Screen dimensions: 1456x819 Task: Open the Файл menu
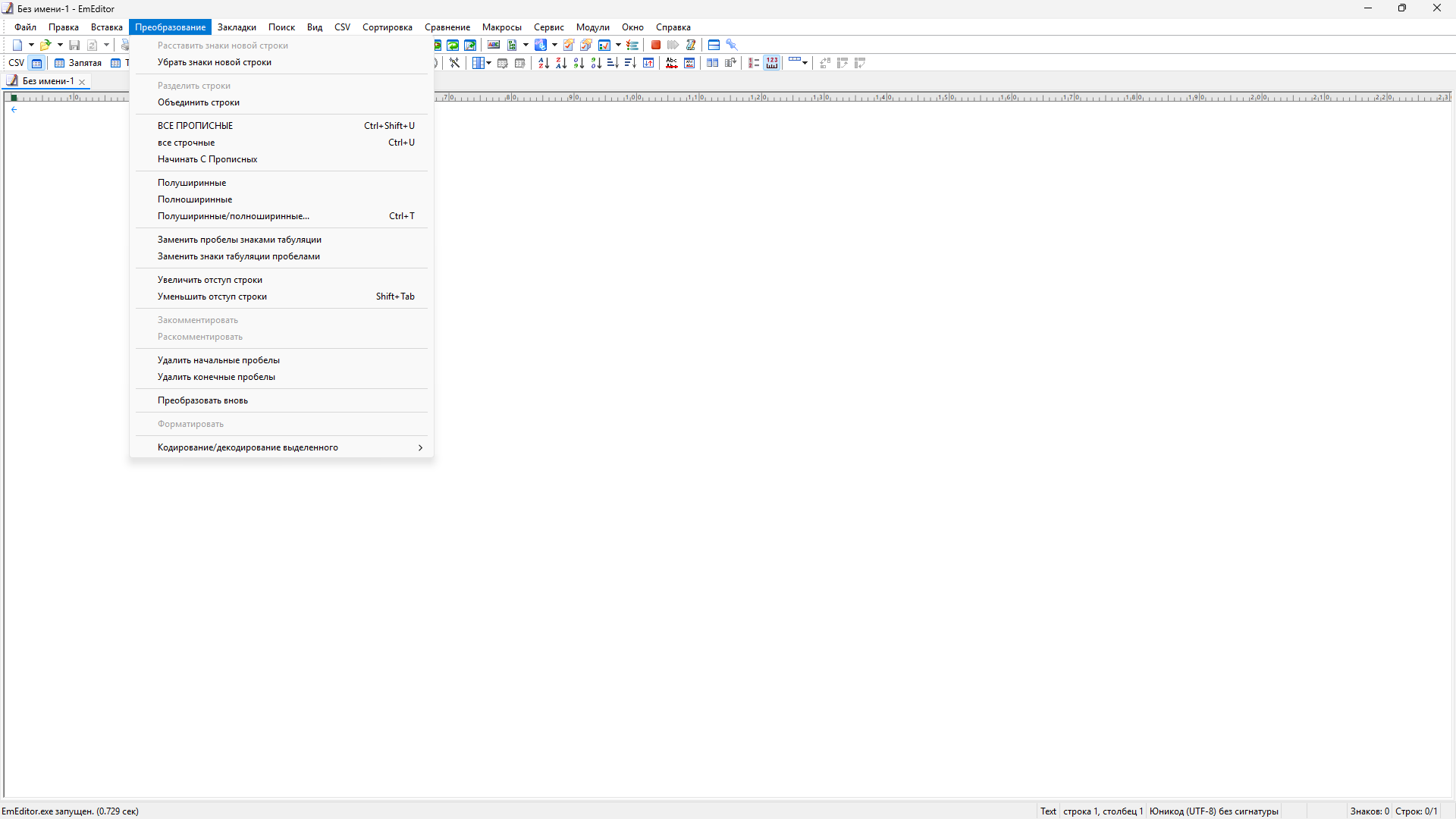[25, 27]
